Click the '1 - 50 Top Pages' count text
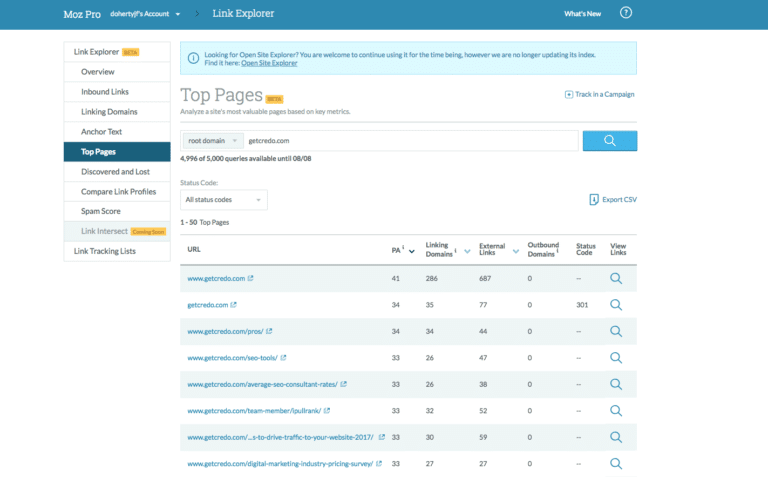Viewport: 768px width, 477px height. (x=205, y=222)
